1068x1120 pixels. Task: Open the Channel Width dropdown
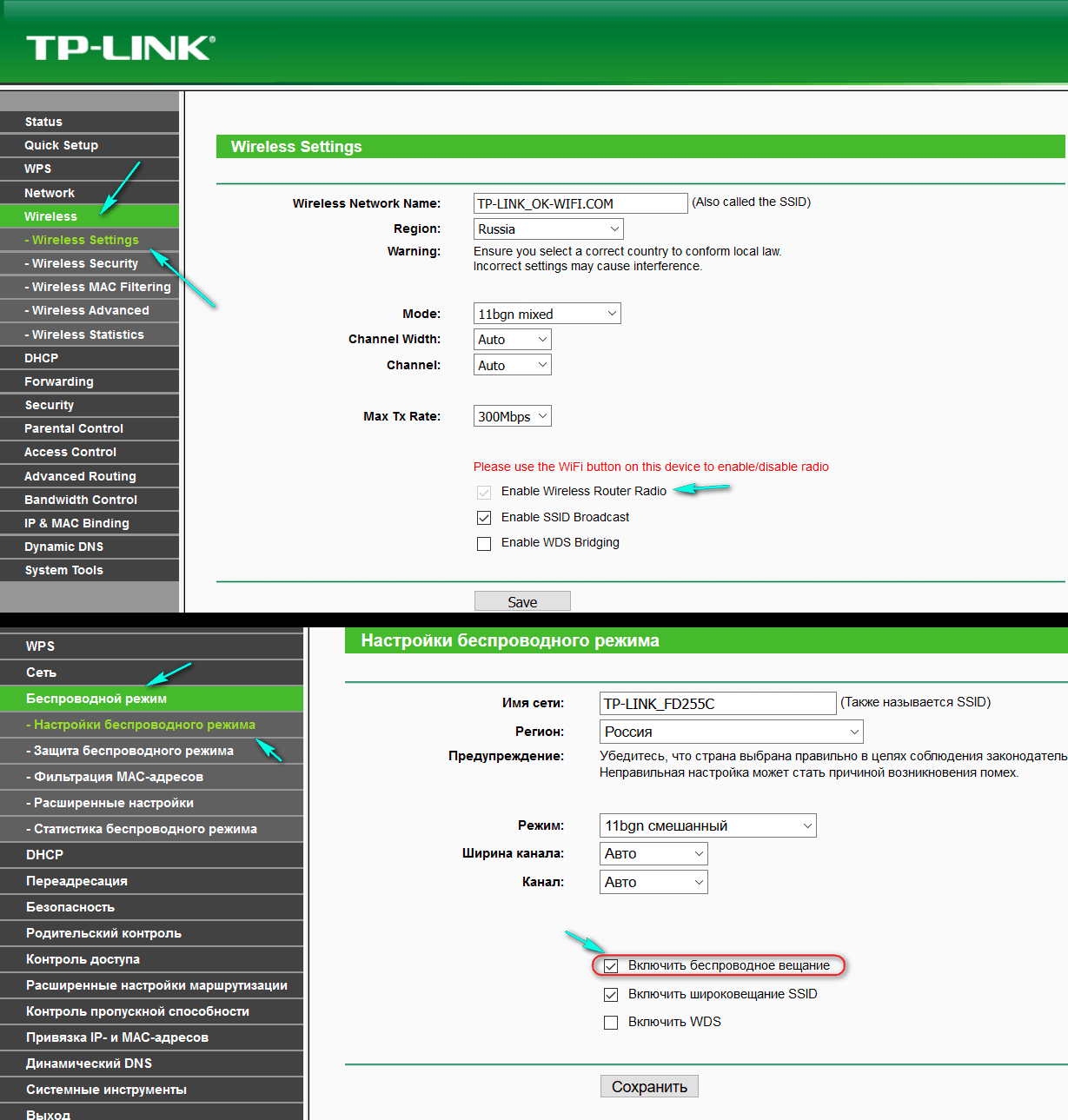point(513,340)
